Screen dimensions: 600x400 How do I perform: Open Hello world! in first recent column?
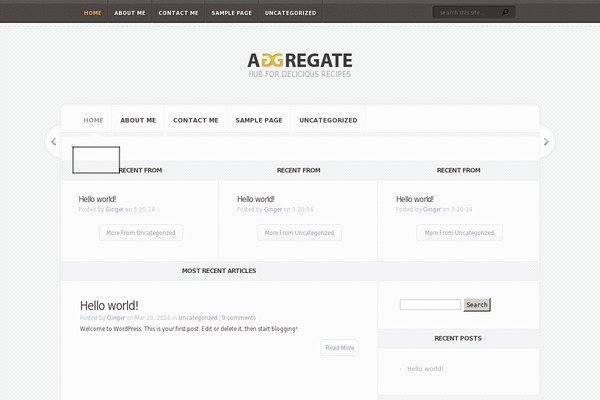tap(97, 199)
